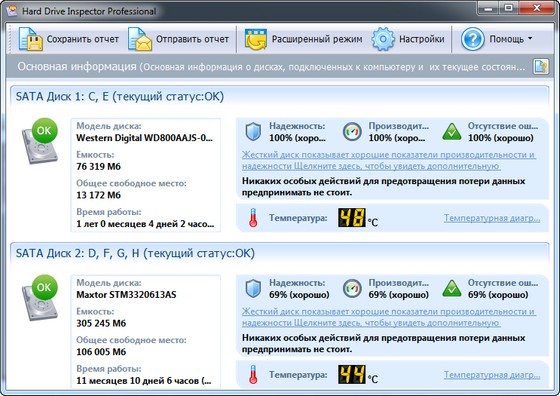This screenshot has width=560, height=396.
Task: Click the 48 °C temperature display
Action: tap(358, 218)
